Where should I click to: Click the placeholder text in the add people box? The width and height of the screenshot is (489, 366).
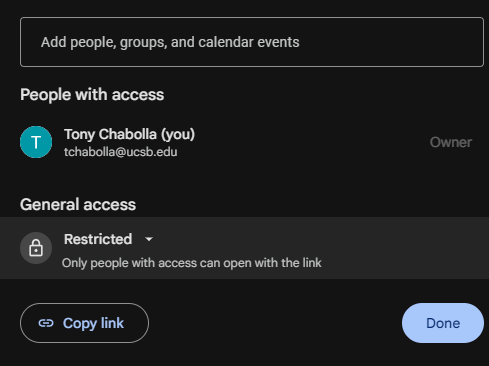pyautogui.click(x=170, y=42)
